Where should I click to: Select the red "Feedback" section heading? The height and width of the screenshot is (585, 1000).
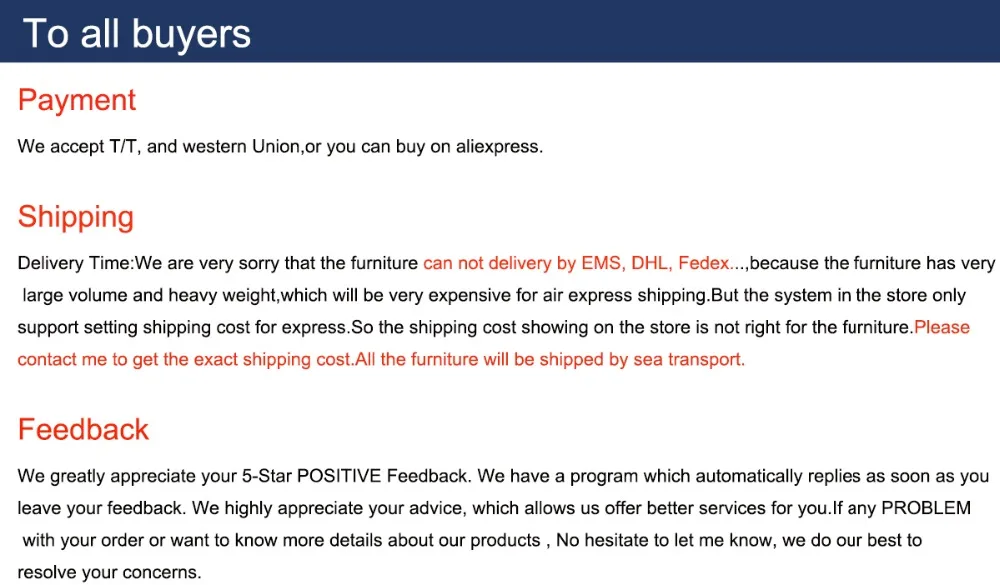click(83, 429)
